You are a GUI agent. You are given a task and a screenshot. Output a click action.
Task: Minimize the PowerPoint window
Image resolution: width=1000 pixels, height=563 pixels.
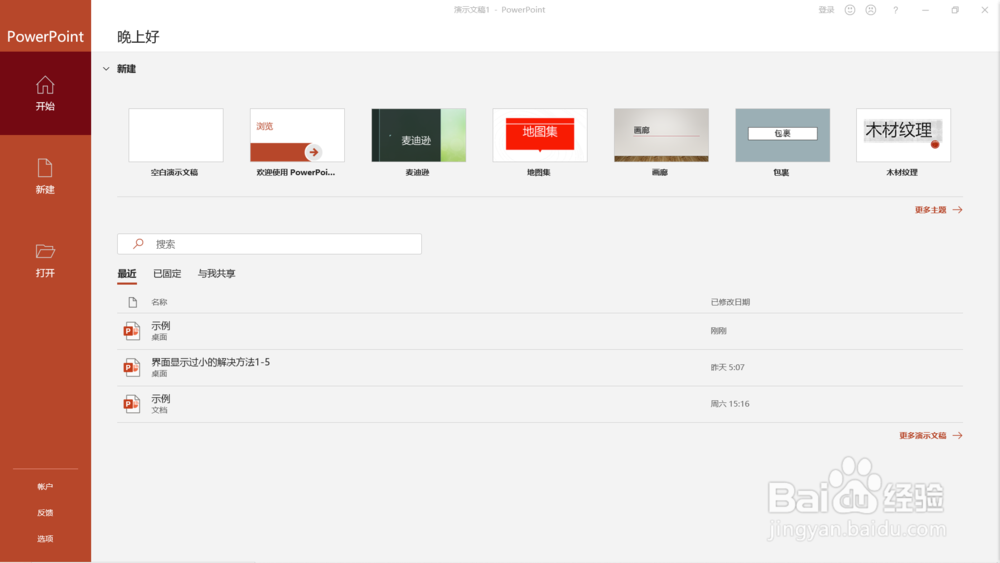(925, 10)
